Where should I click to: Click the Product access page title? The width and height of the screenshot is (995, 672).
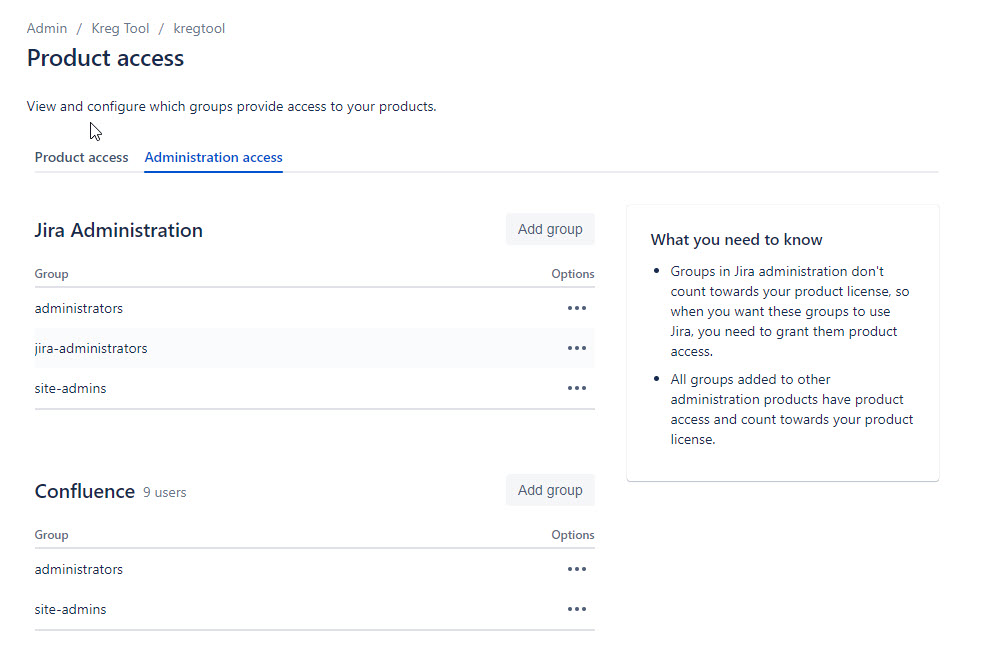click(x=105, y=58)
